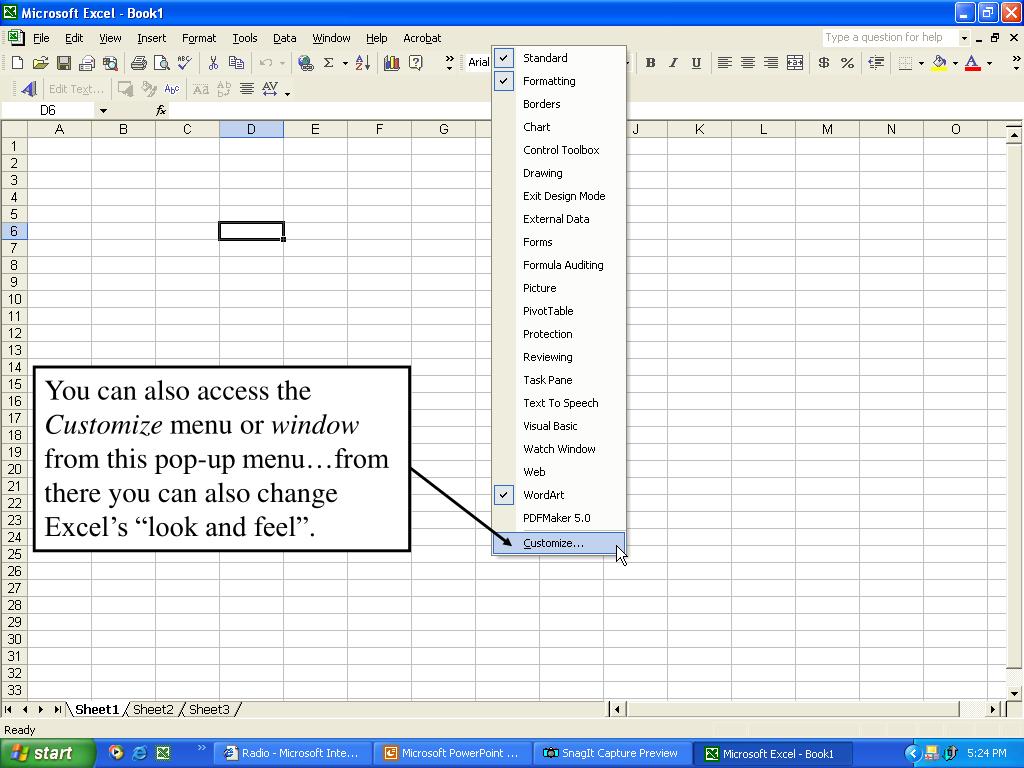Click the Type a question for help box
The image size is (1024, 768).
[x=889, y=38]
